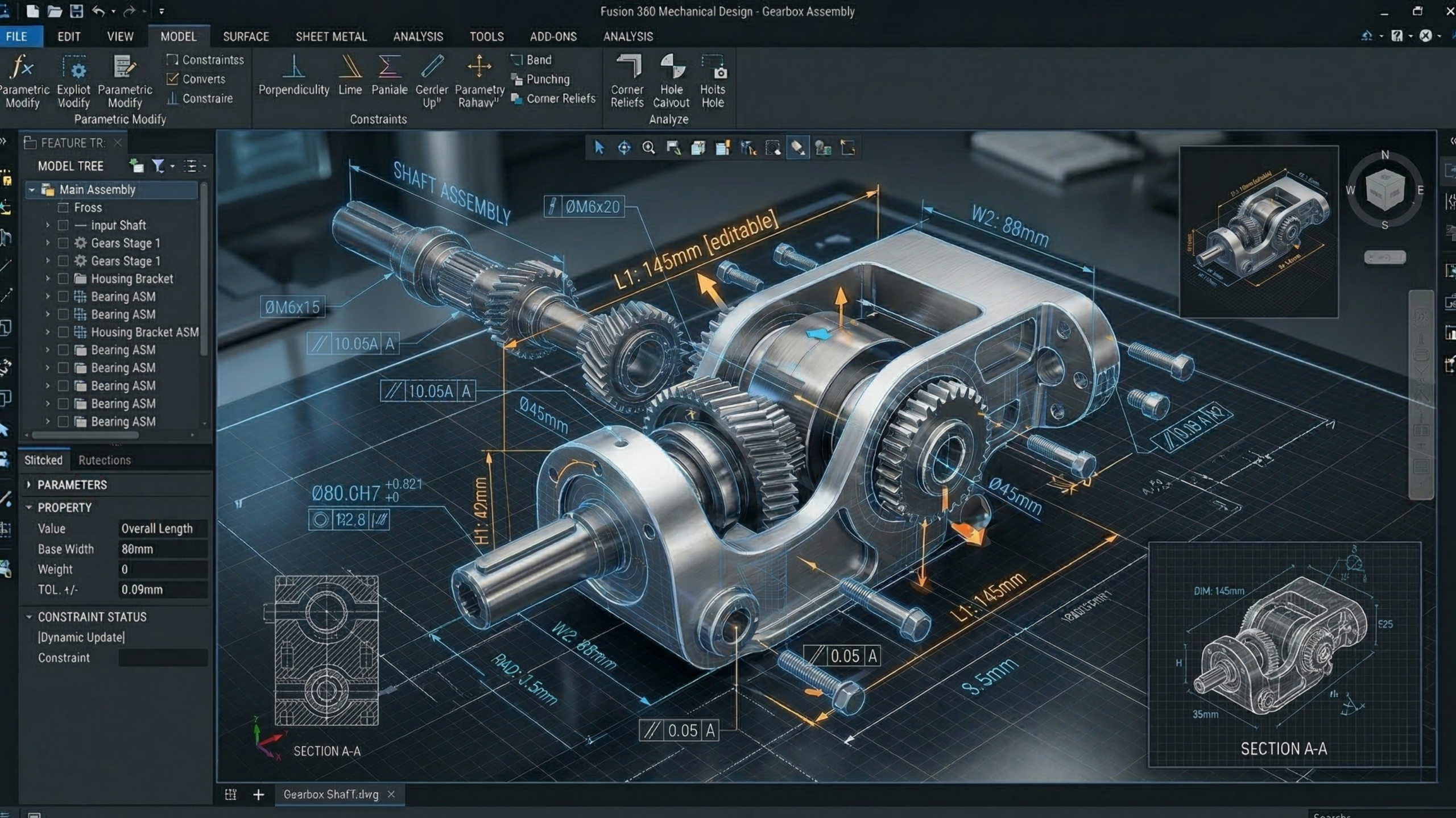Activate the zoom magnifier tool in the viewport toolbar
1456x818 pixels.
pyautogui.click(x=648, y=147)
